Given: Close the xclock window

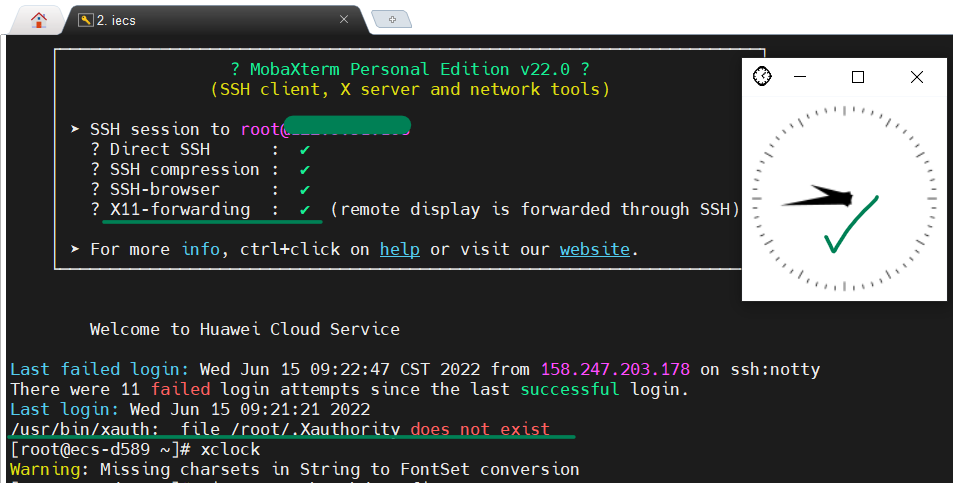Looking at the screenshot, I should [x=916, y=77].
